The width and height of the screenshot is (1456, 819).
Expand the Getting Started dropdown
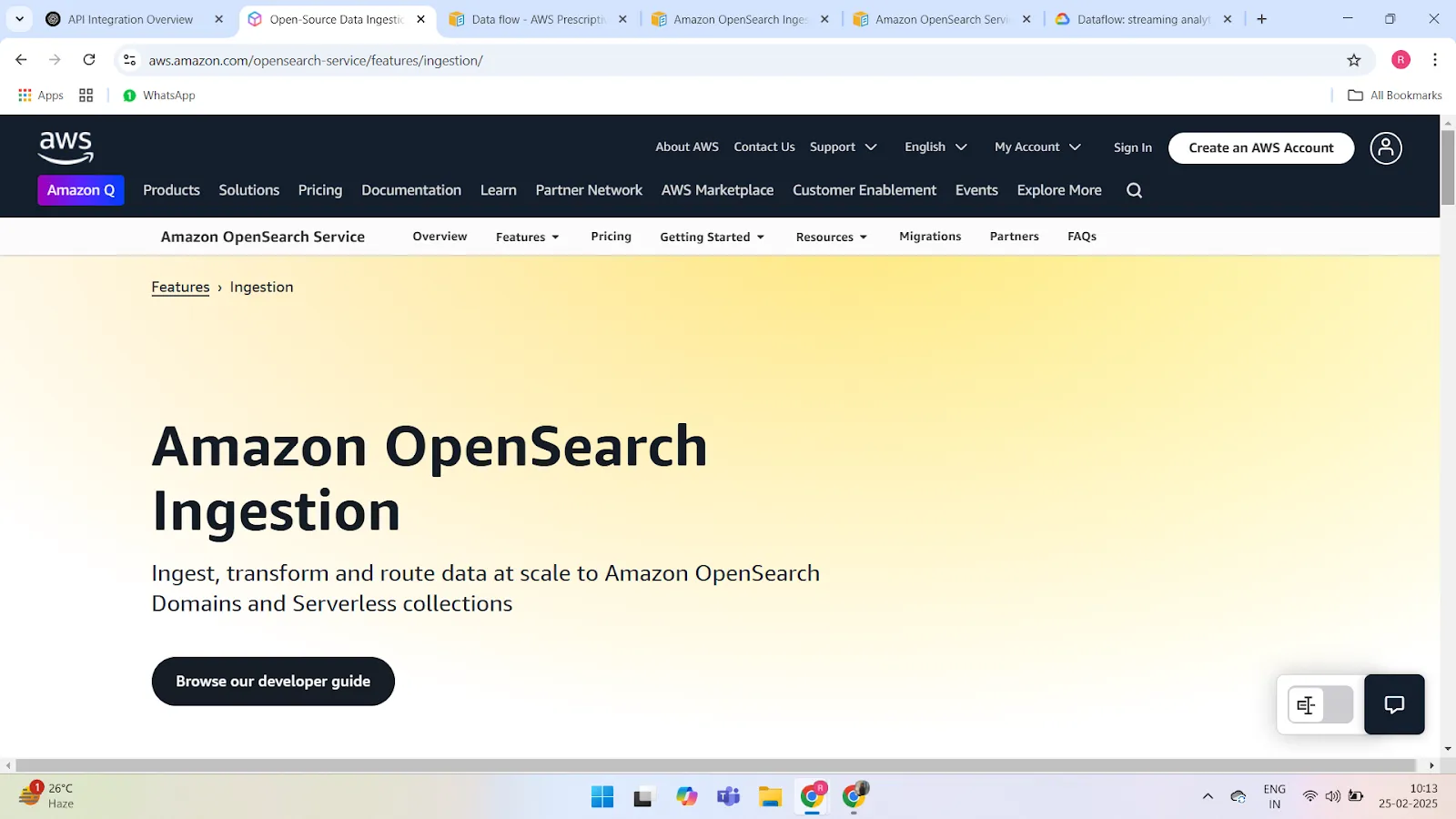point(712,237)
